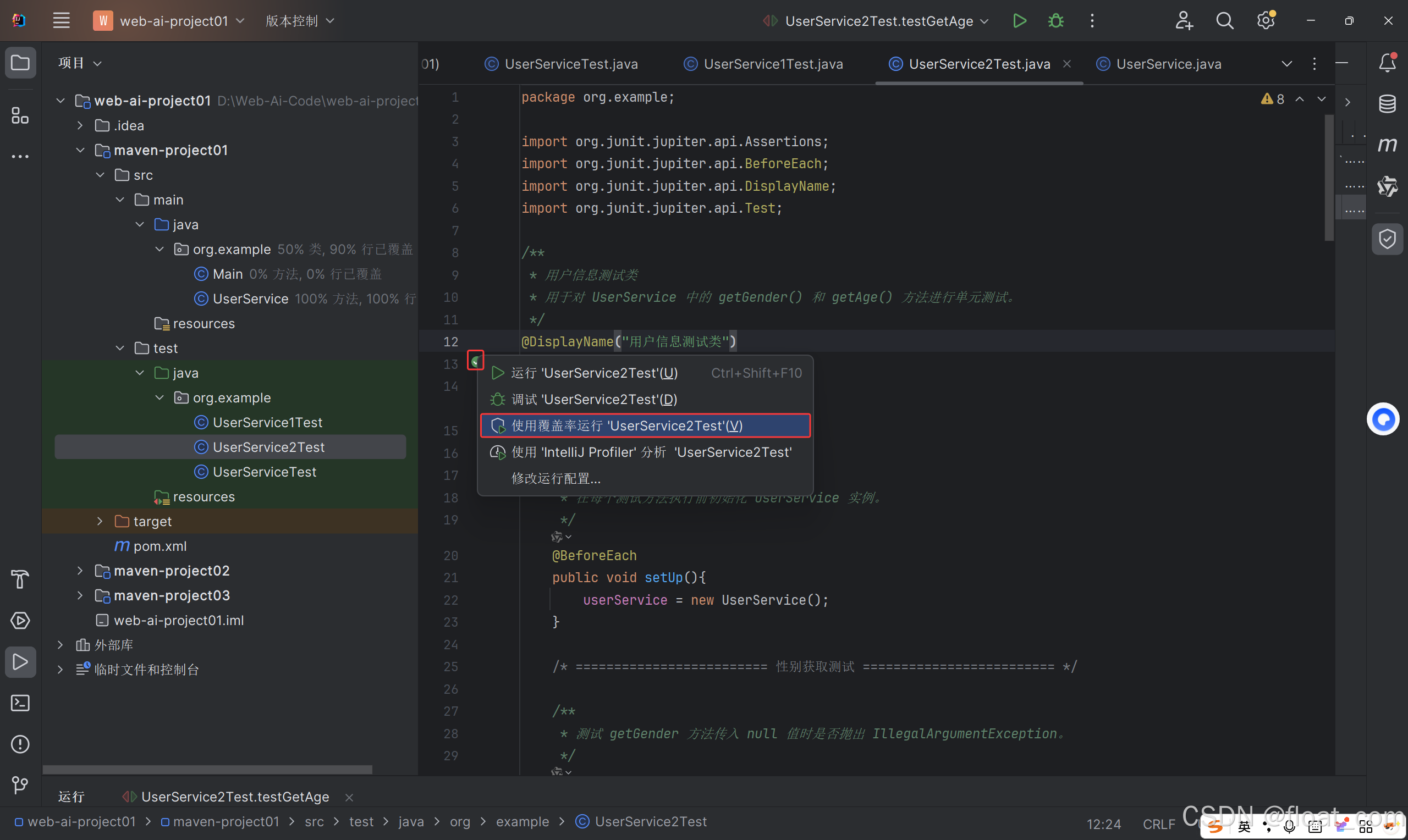
Task: Open the Structure tool window
Action: pyautogui.click(x=20, y=115)
